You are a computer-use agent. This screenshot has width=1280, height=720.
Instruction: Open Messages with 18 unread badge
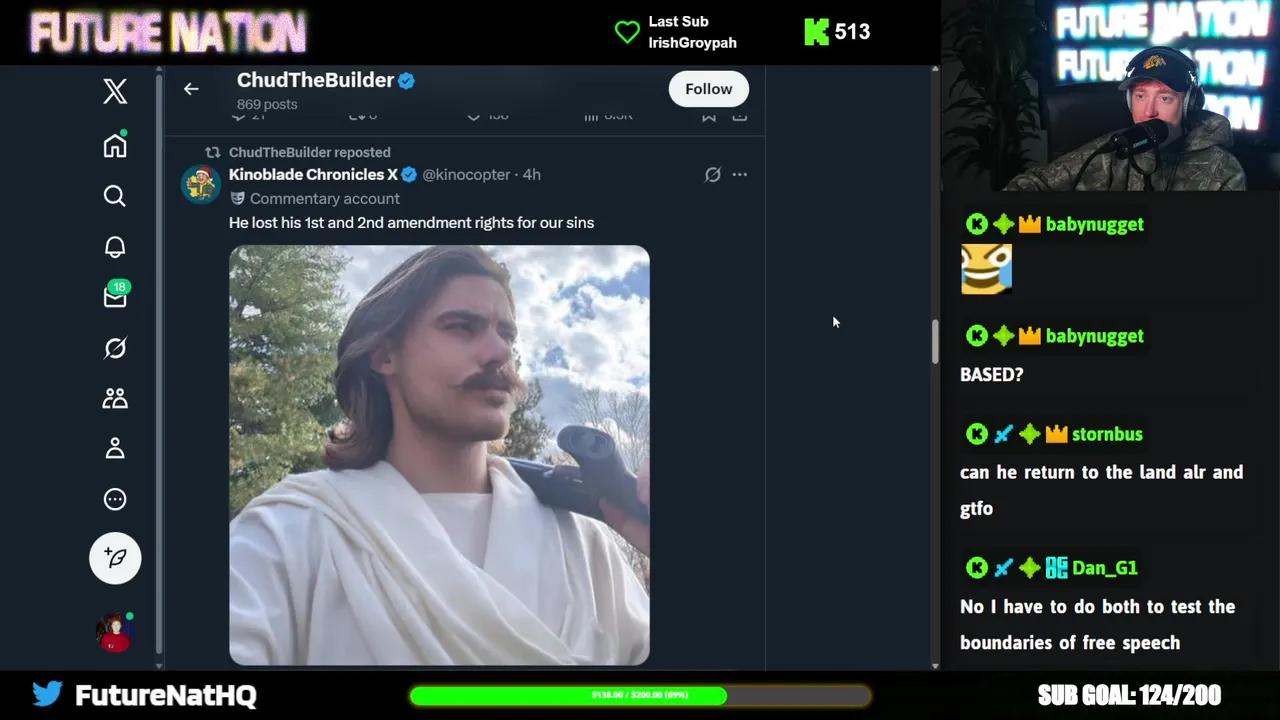[x=115, y=297]
